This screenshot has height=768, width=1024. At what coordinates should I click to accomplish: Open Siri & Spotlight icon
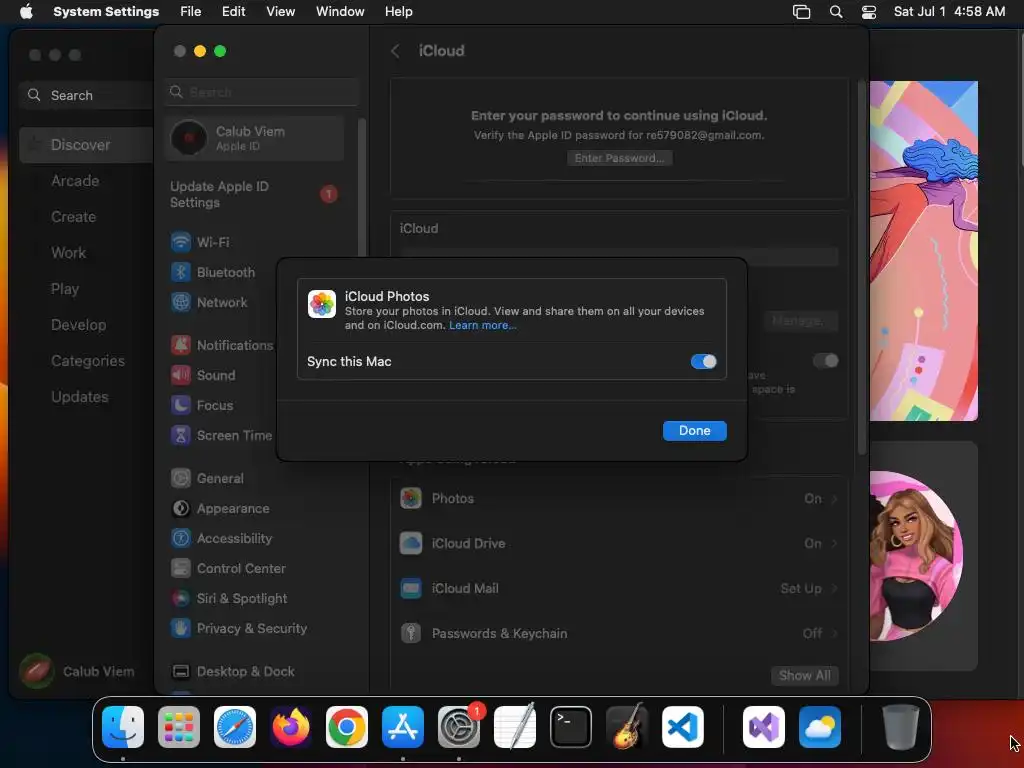tap(181, 599)
